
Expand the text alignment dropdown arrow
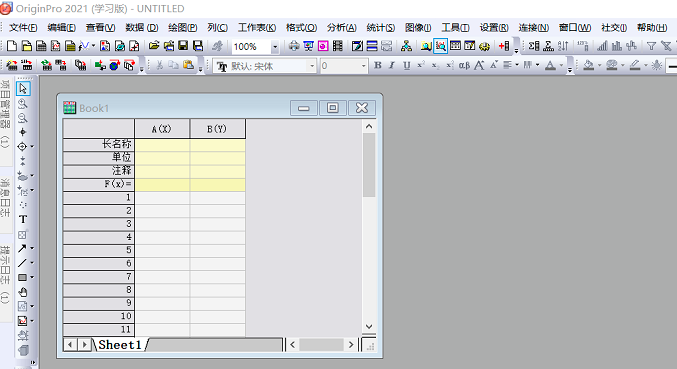point(517,65)
